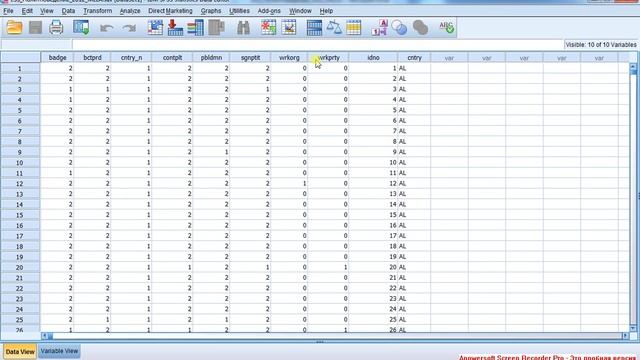Click the Spell check ABC icon
This screenshot has height=360, width=640.
446,27
